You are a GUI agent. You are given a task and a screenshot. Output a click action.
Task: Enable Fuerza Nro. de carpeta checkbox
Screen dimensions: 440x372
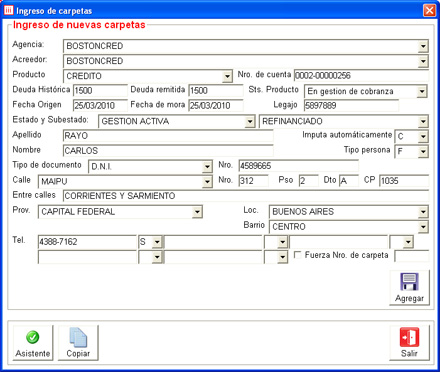tap(298, 255)
